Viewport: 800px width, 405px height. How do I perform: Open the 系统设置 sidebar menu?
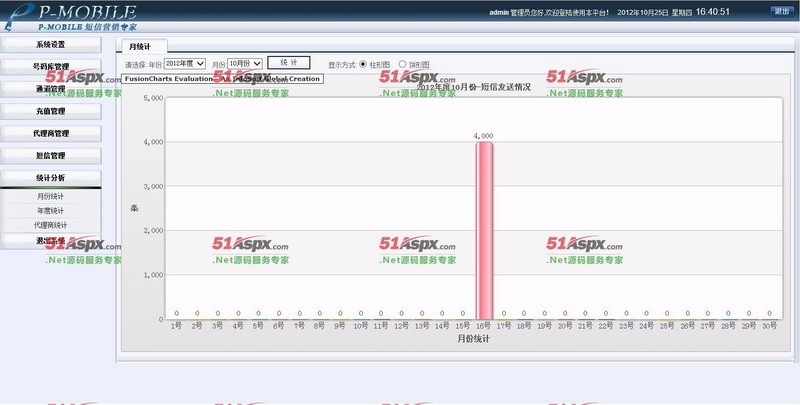click(x=50, y=45)
